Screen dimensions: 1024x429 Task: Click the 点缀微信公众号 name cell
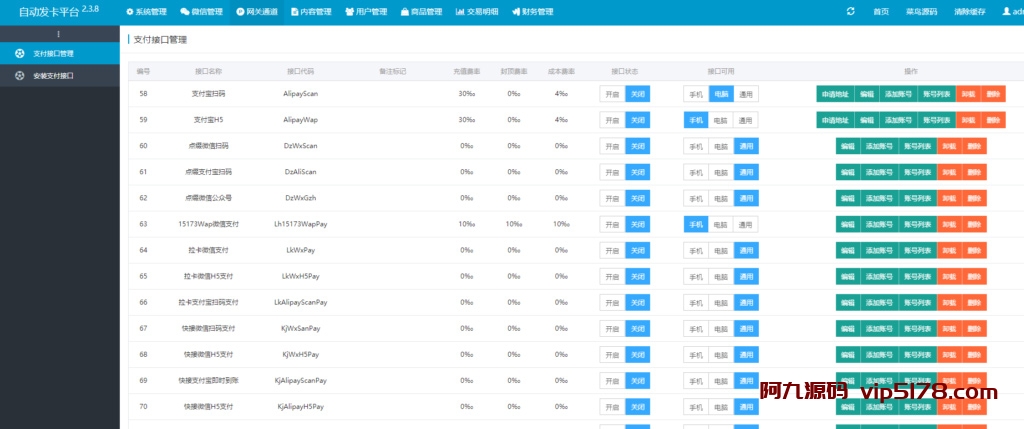click(x=209, y=199)
